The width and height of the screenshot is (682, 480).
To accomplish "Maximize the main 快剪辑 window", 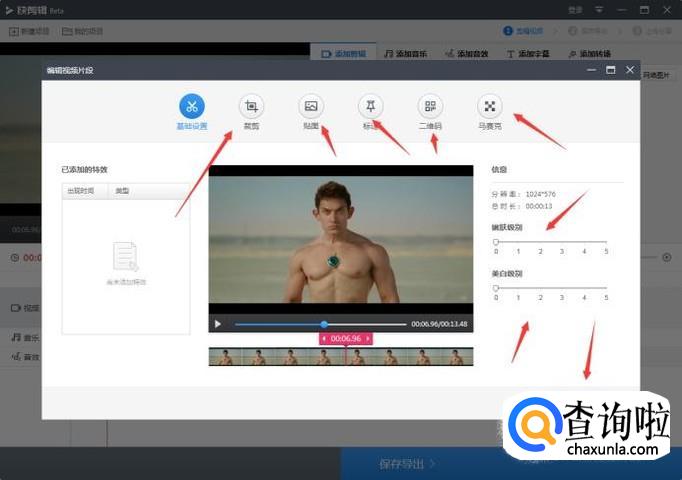I will pyautogui.click(x=645, y=10).
